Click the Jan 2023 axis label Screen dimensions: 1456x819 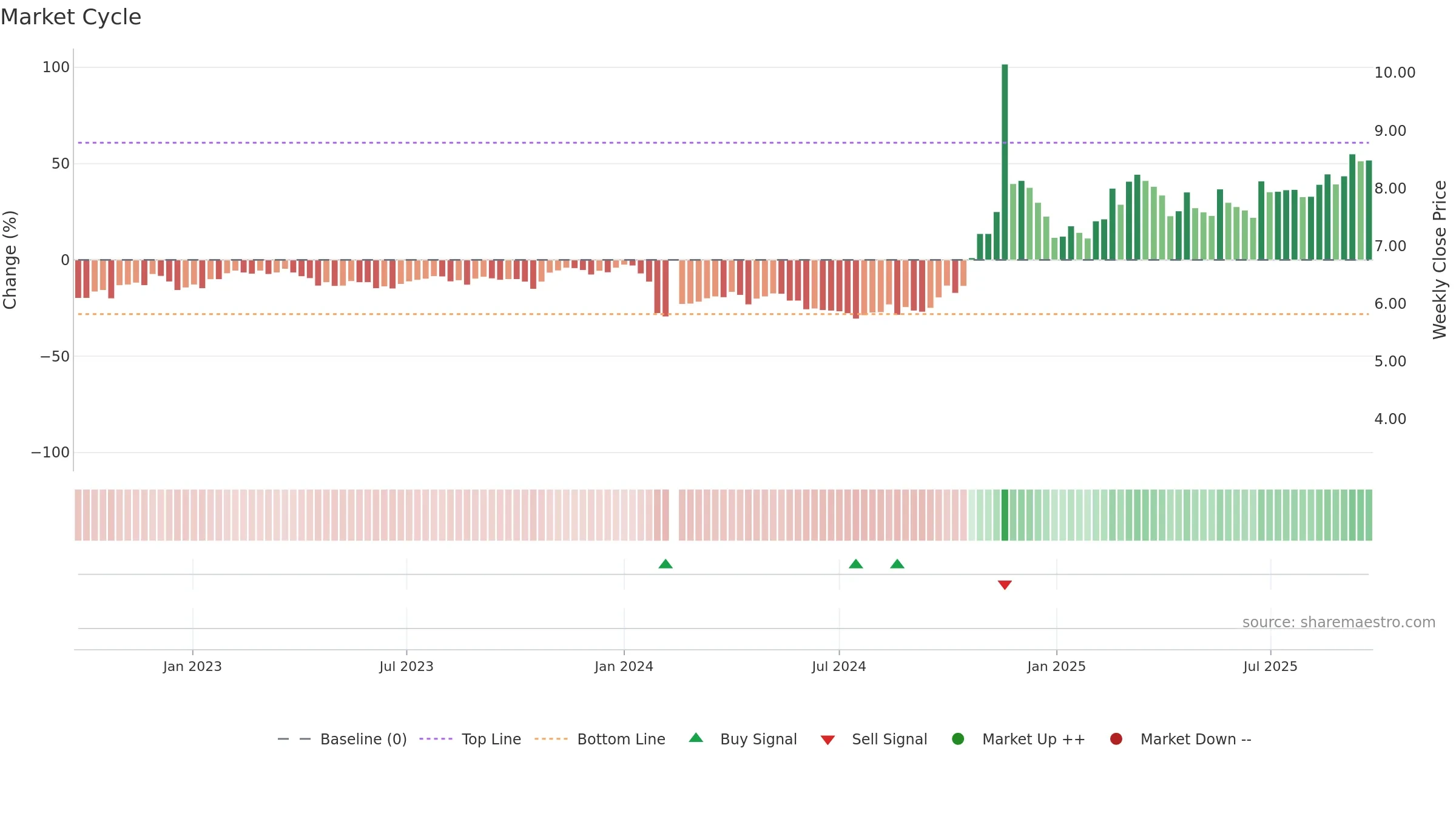pyautogui.click(x=192, y=667)
